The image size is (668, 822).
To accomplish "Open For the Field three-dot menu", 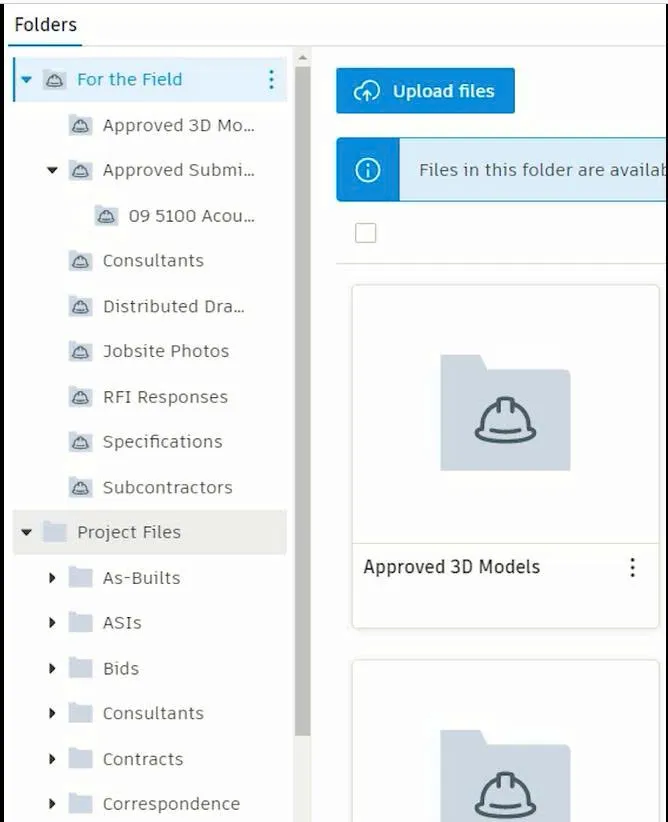I will 271,80.
